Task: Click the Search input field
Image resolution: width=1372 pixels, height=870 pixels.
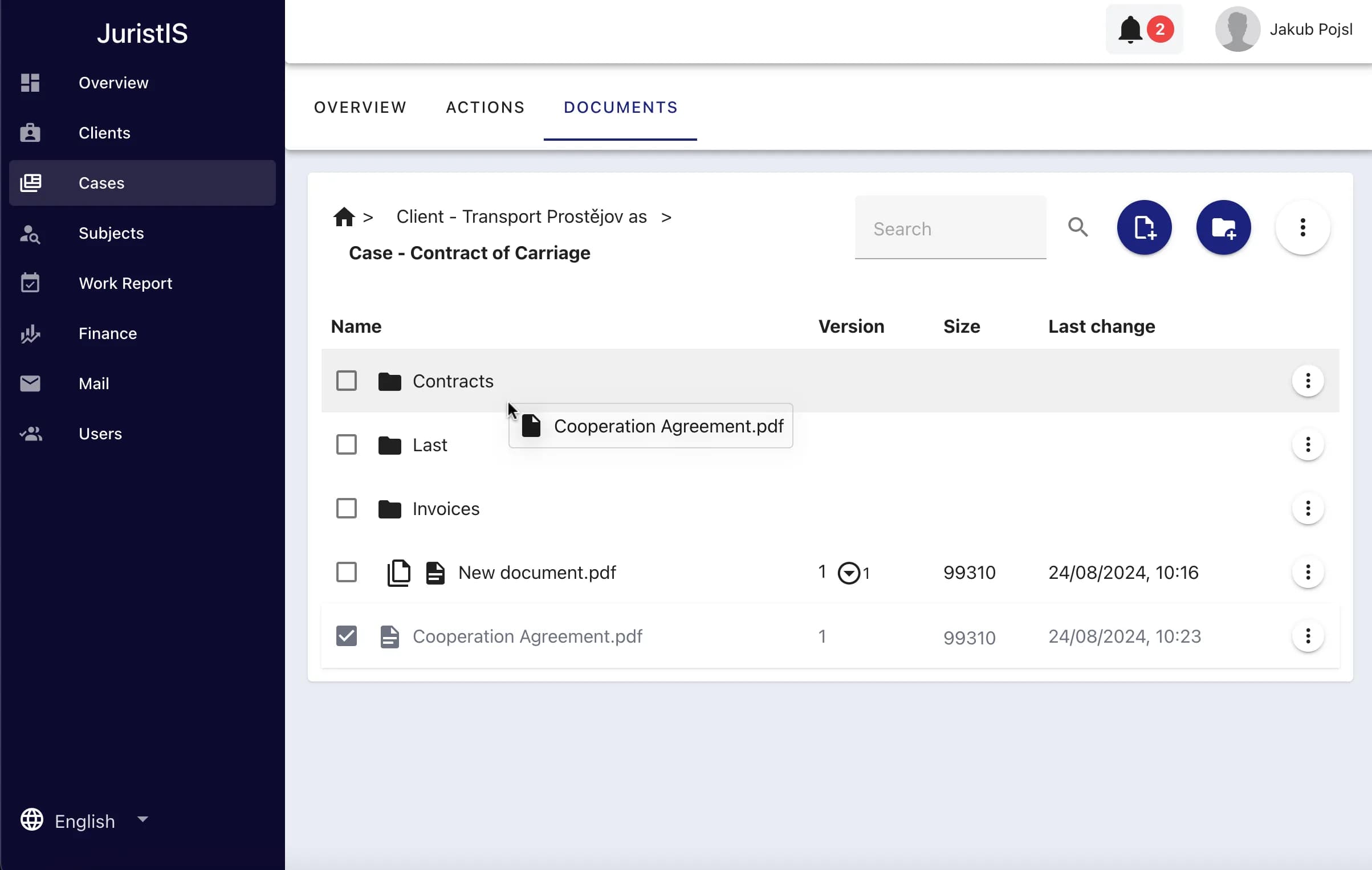Action: pos(950,228)
